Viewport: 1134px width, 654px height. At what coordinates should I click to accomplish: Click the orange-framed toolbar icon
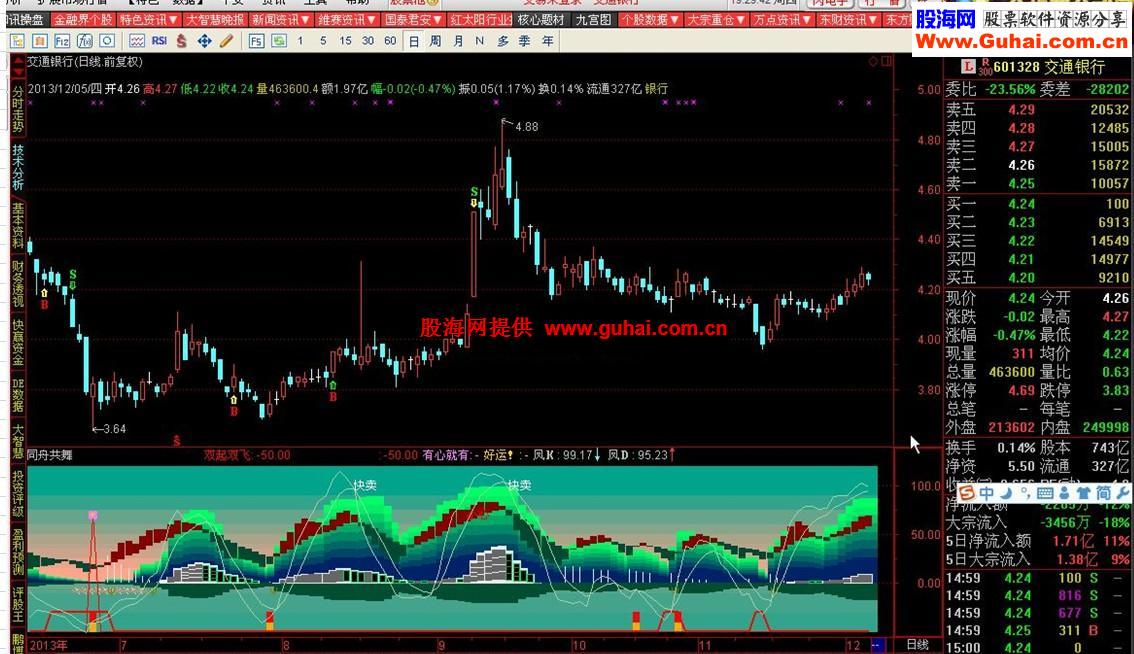tap(40, 41)
